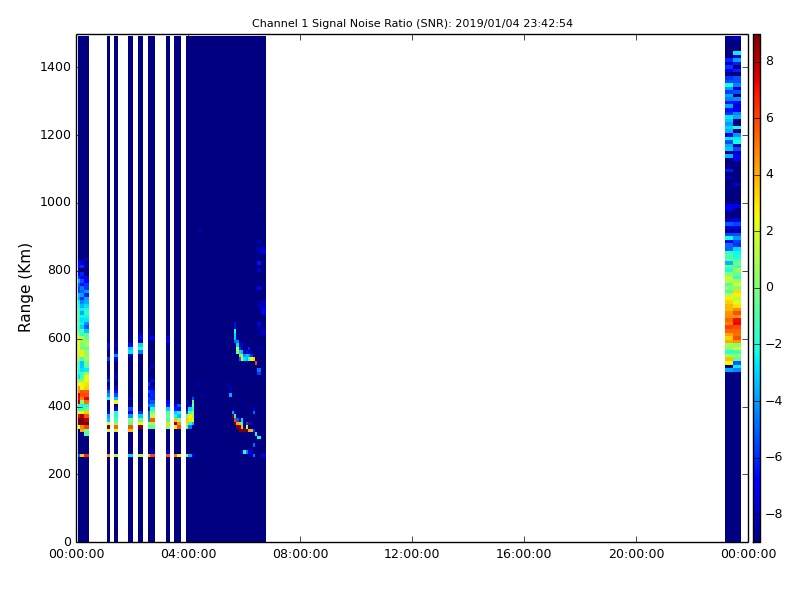Viewport: 800px width, 600px height.
Task: Click the green midpoint of the SNR colorbar
Action: [757, 288]
